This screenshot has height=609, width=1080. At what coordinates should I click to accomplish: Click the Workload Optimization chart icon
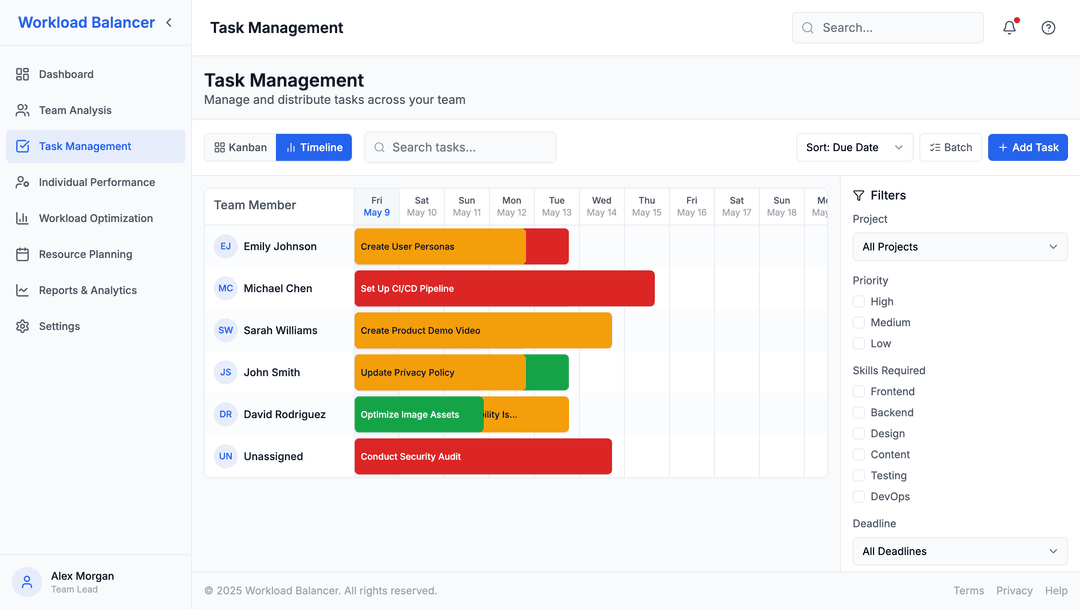tap(22, 218)
